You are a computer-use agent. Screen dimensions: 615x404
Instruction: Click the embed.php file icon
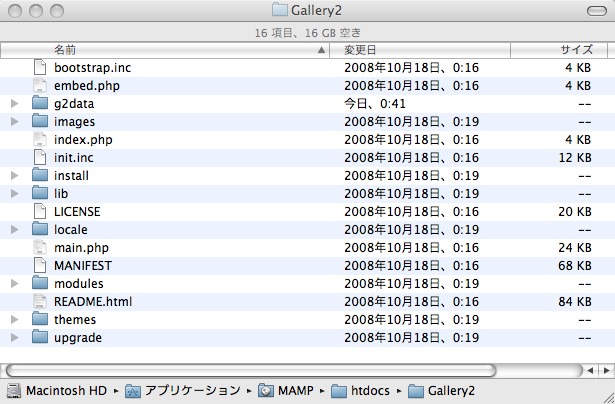pyautogui.click(x=40, y=86)
